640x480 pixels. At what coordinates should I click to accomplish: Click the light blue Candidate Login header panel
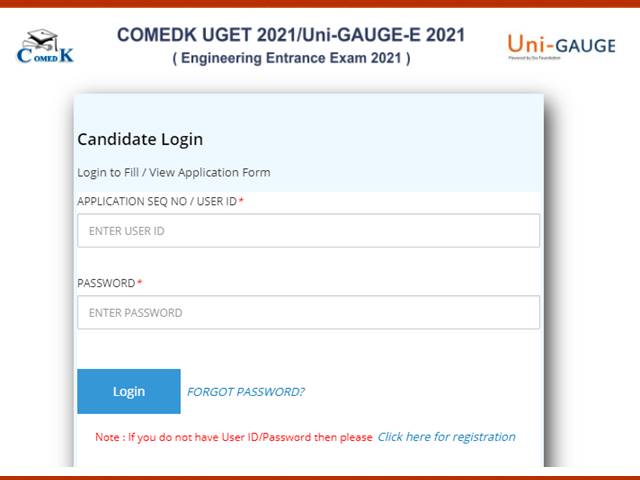click(309, 143)
